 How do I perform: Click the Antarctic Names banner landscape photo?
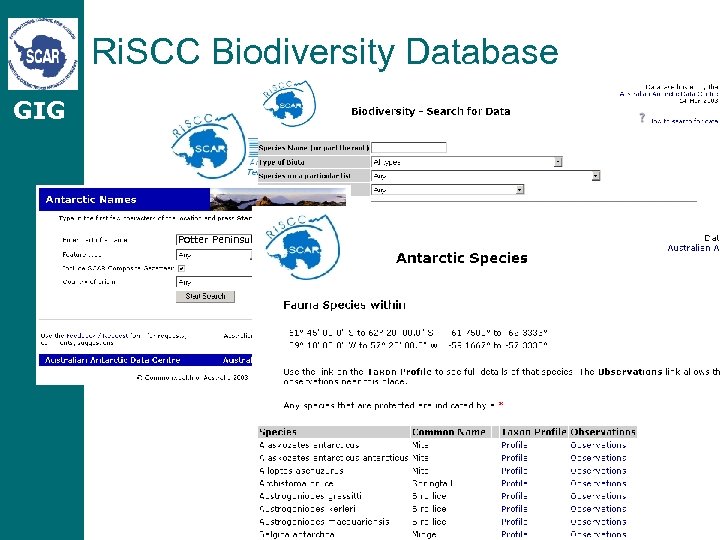click(278, 199)
